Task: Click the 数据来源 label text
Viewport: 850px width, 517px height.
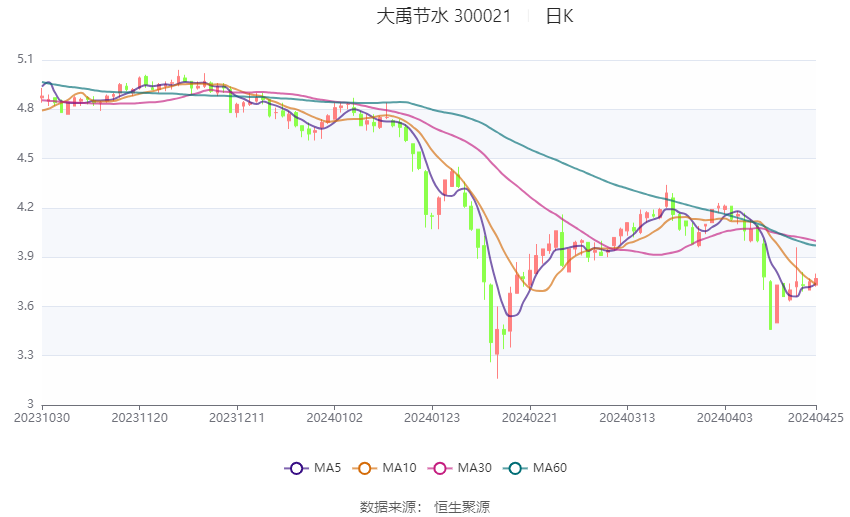Action: point(391,507)
